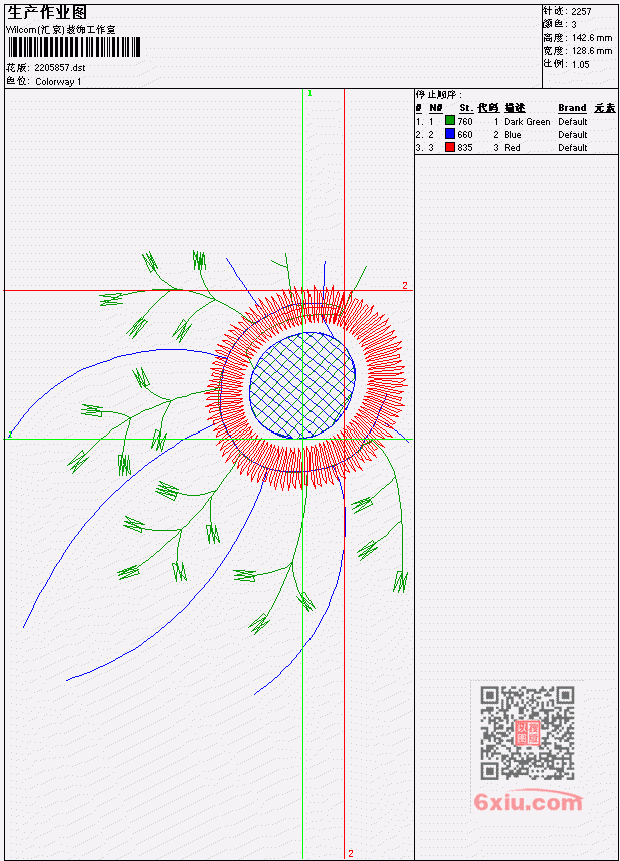This screenshot has height=861, width=620.
Task: Select stitch count '835' in Red row
Action: point(465,148)
